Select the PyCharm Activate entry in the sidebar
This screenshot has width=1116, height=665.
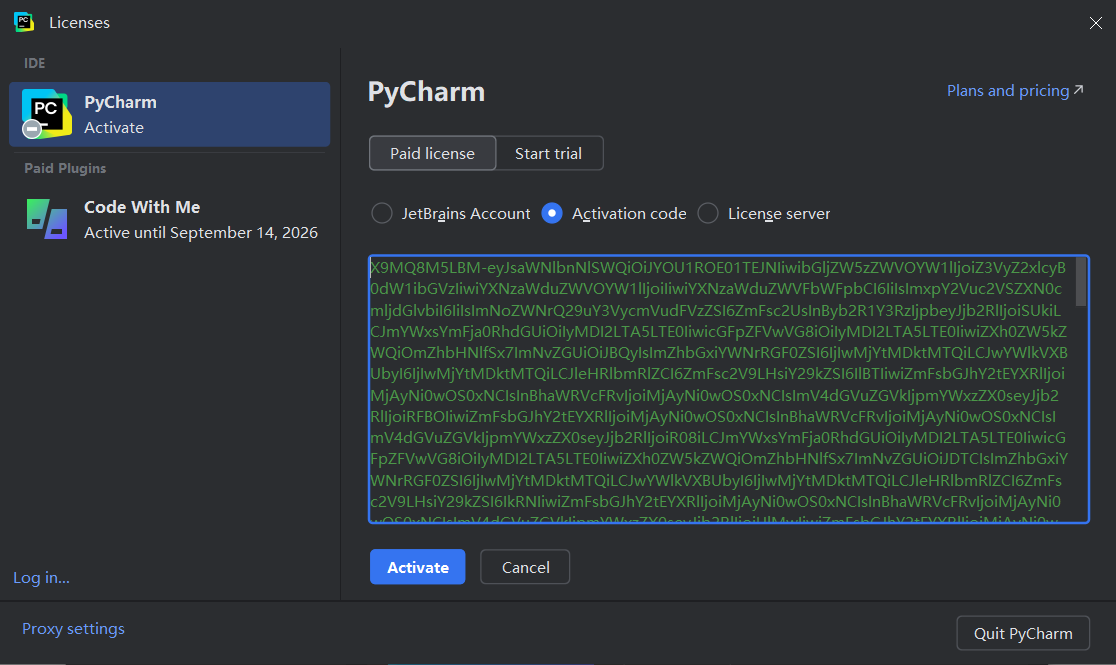169,114
